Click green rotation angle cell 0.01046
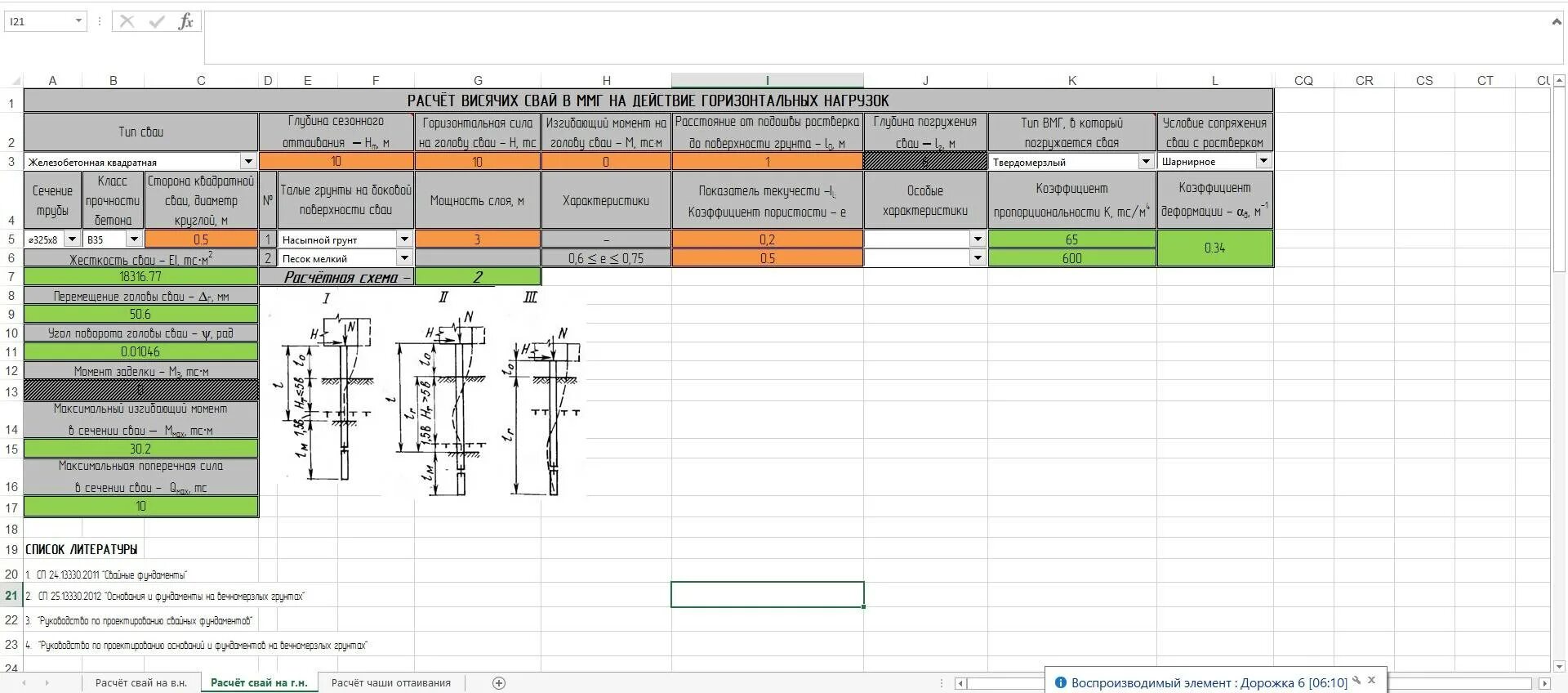The image size is (1568, 693). pyautogui.click(x=140, y=352)
